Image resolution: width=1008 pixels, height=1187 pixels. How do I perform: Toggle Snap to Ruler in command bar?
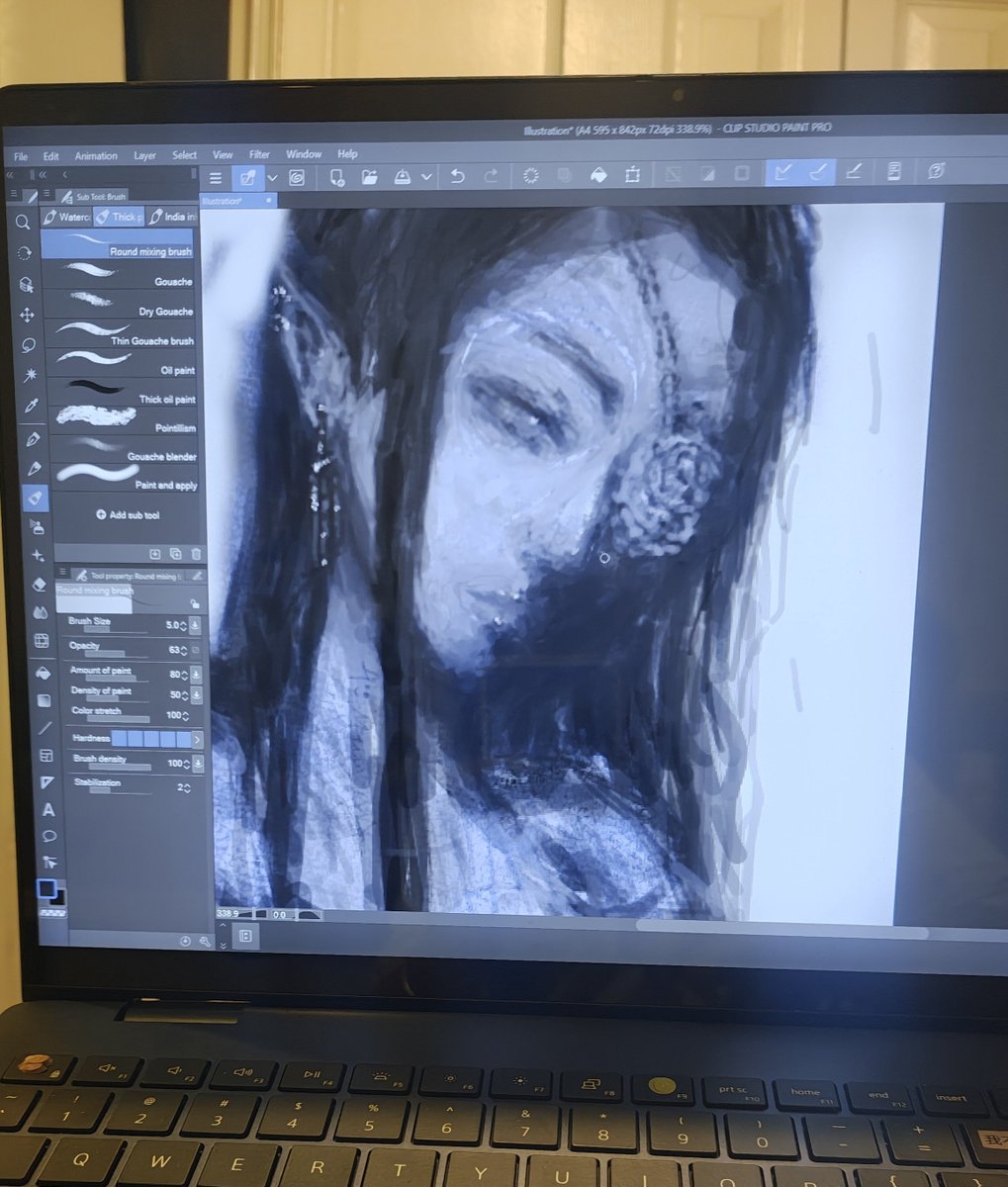[782, 172]
